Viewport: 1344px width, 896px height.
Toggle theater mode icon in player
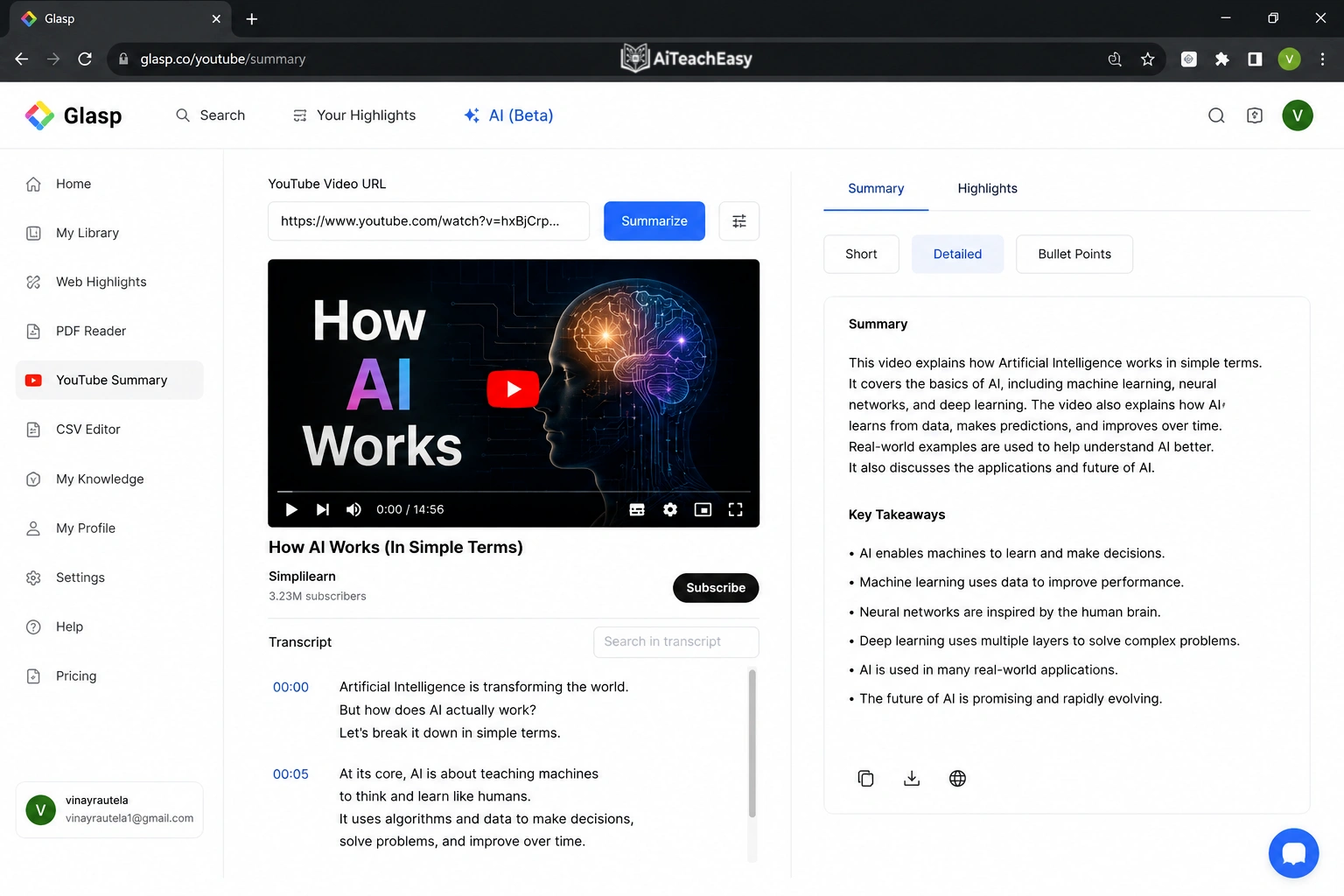point(703,509)
